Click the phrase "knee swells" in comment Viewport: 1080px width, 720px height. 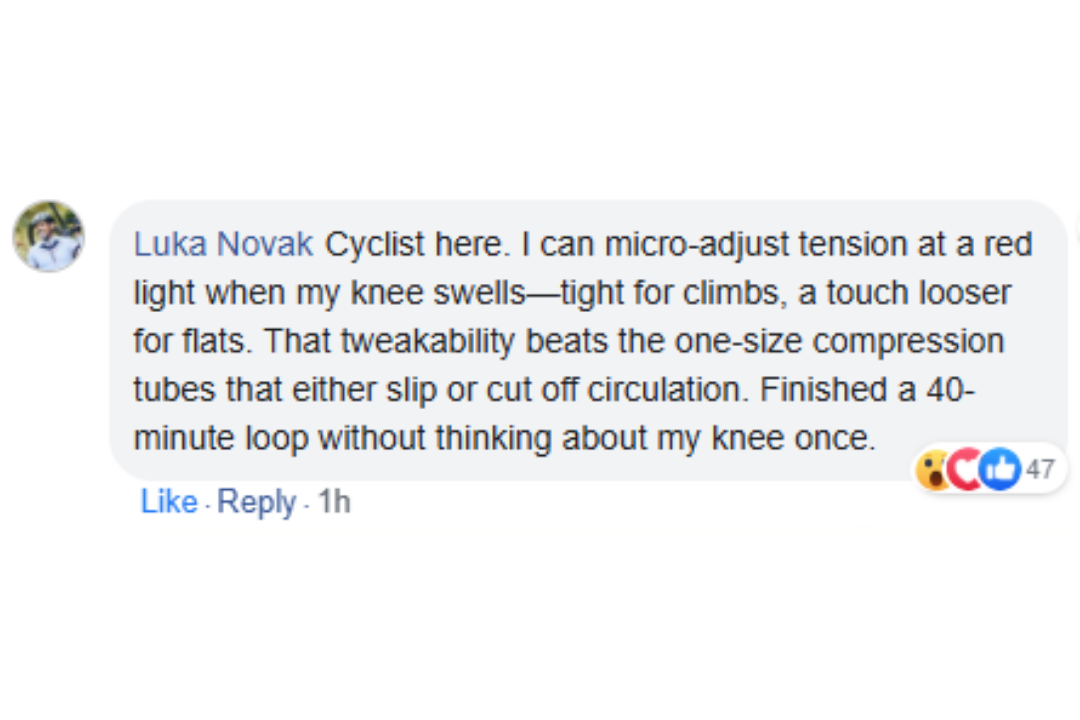(x=438, y=293)
